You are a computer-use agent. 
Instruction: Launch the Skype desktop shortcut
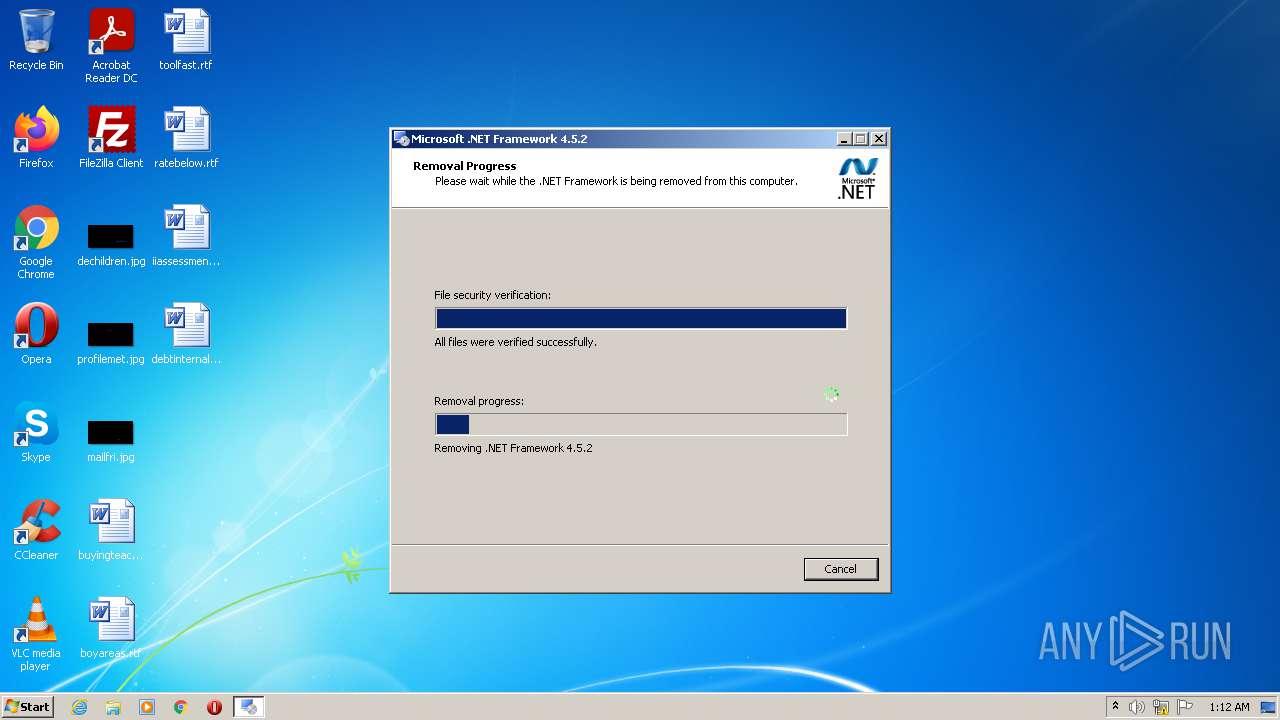(x=36, y=431)
